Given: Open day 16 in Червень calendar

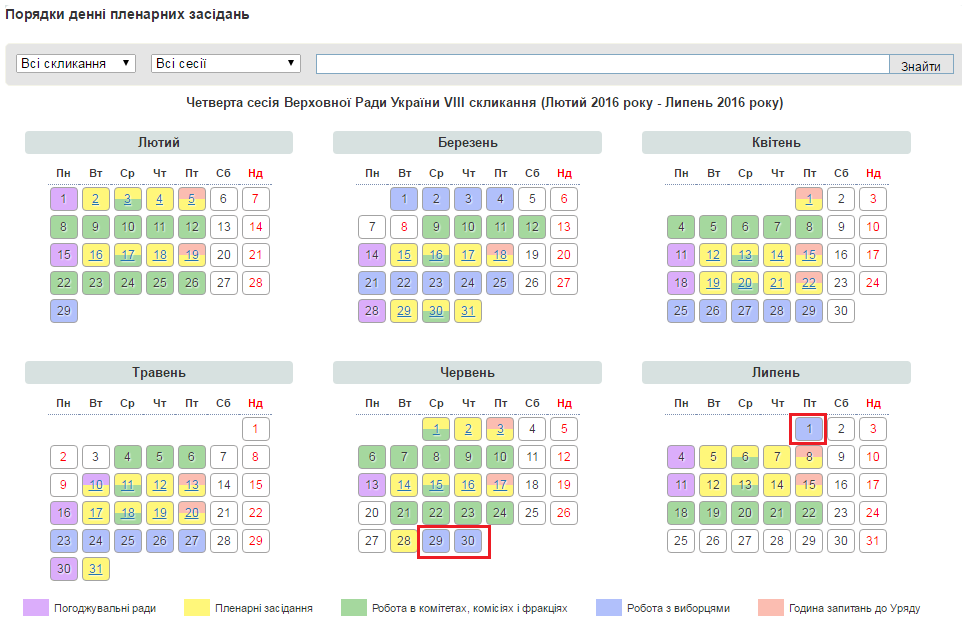Looking at the screenshot, I should pyautogui.click(x=468, y=485).
